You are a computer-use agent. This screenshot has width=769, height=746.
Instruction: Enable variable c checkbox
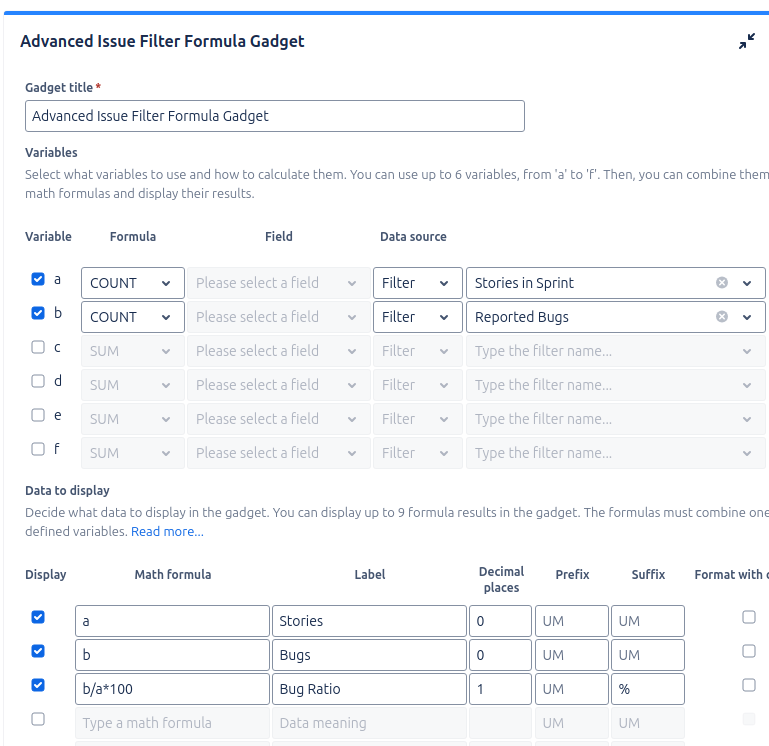[38, 347]
